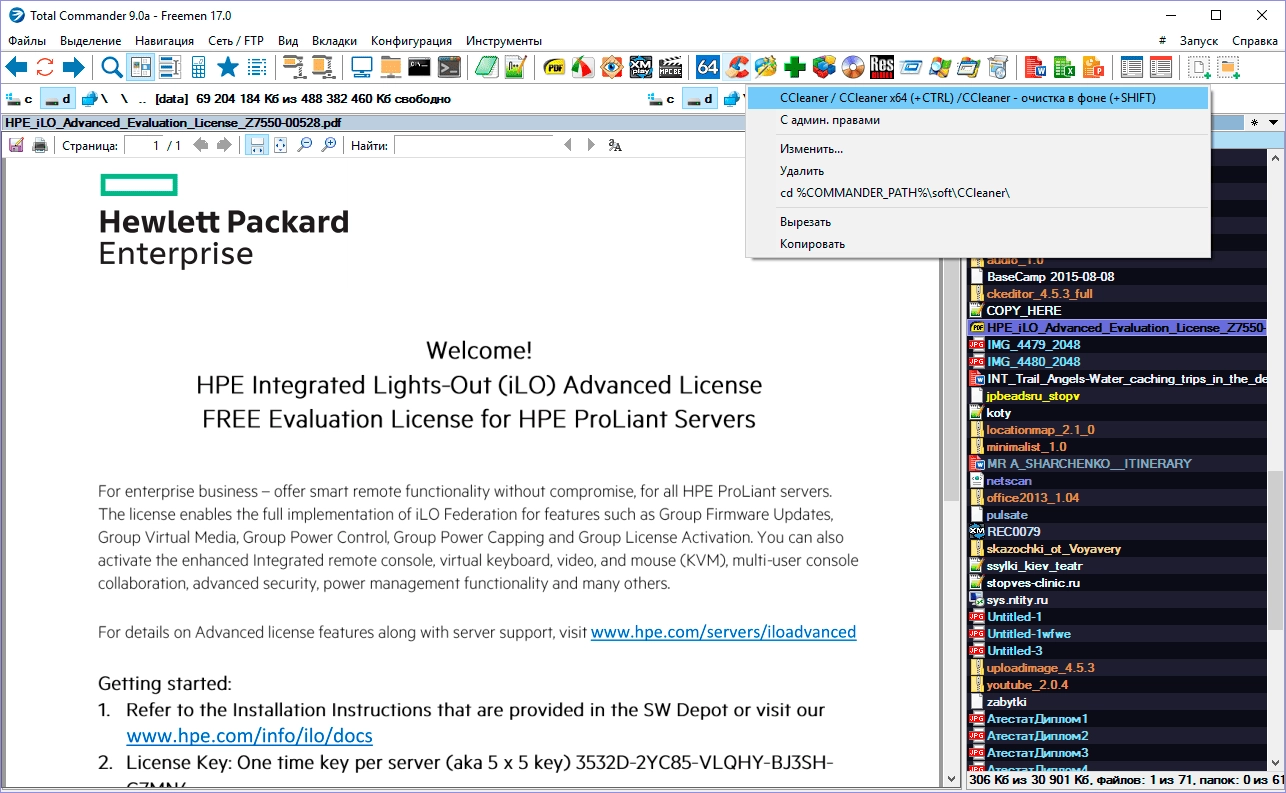Open the green notepad icon
Screen dimensions: 1286x793
(487, 67)
